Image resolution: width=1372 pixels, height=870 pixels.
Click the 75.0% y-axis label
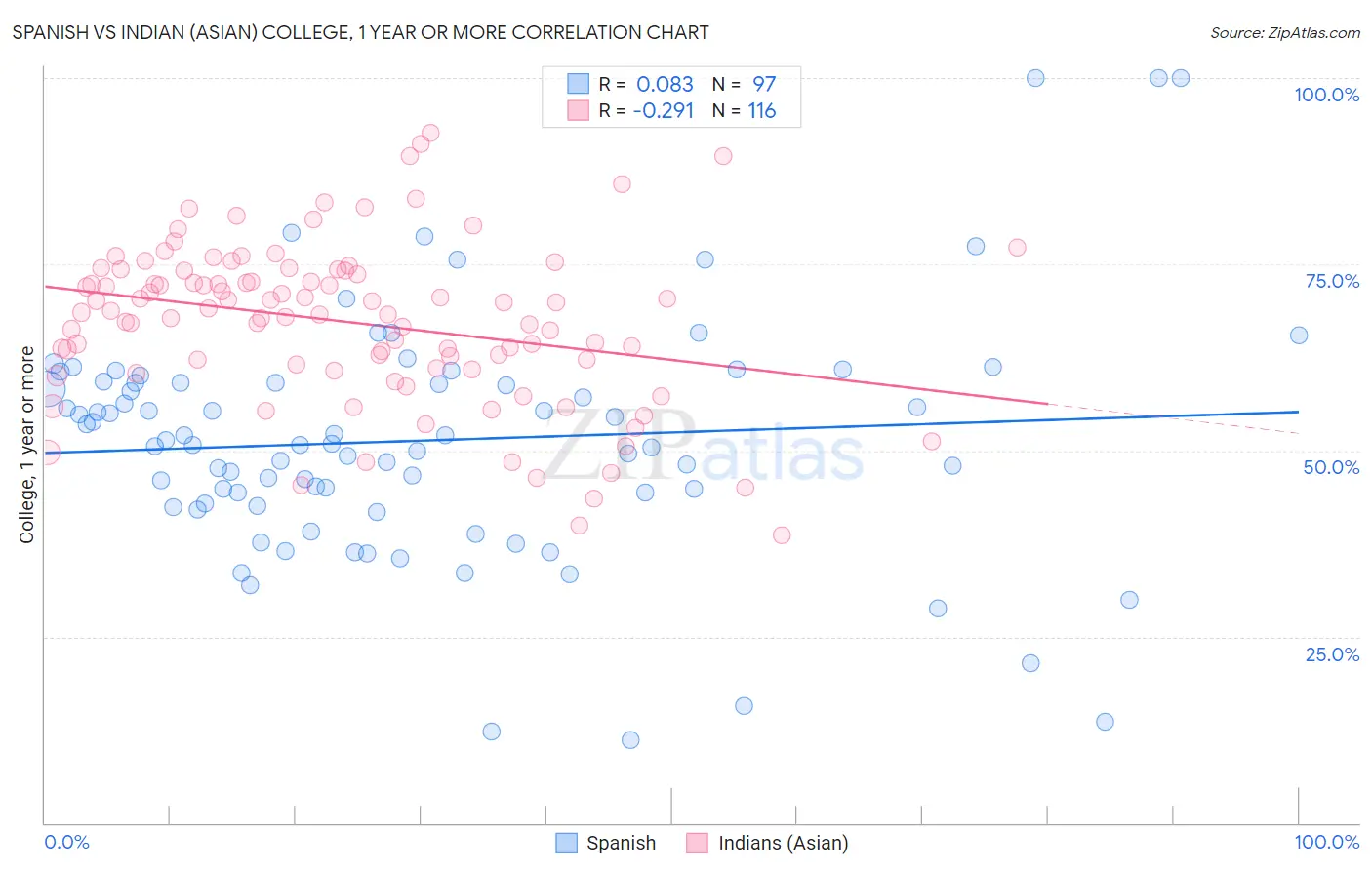[x=1332, y=281]
